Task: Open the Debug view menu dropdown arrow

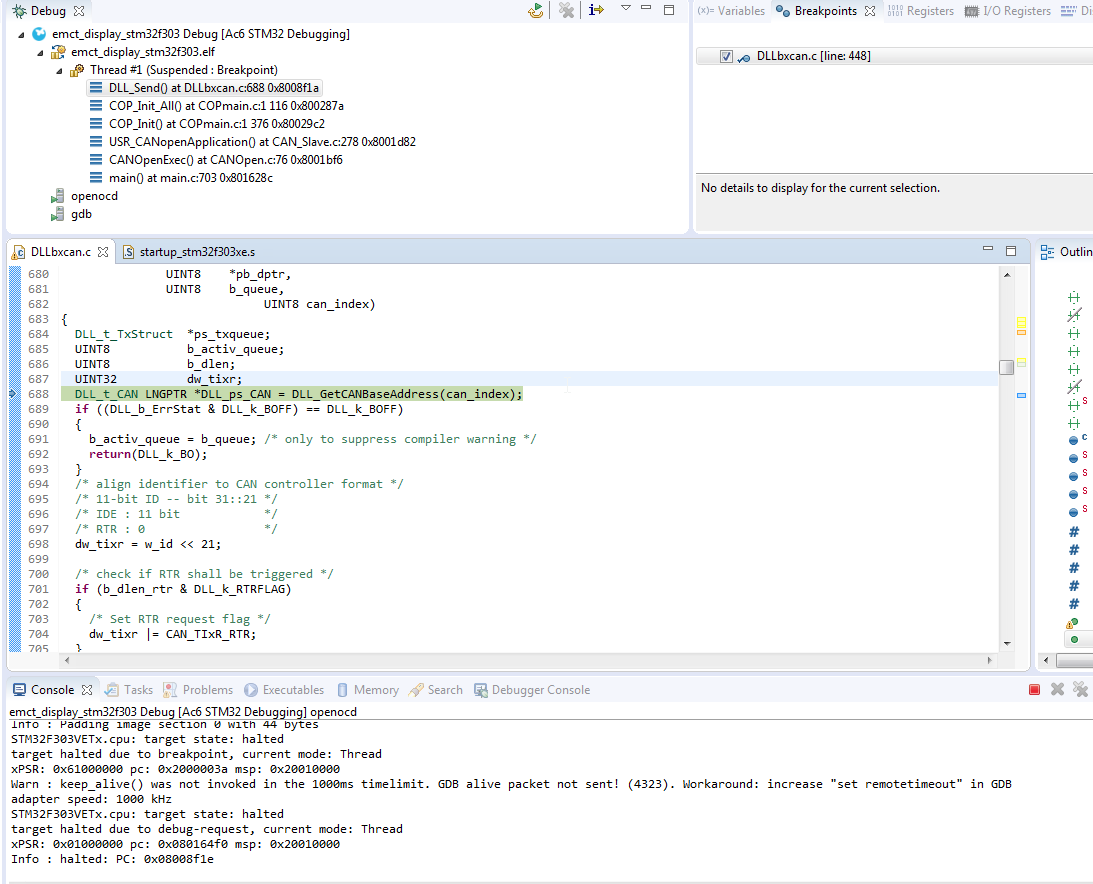Action: pyautogui.click(x=625, y=9)
